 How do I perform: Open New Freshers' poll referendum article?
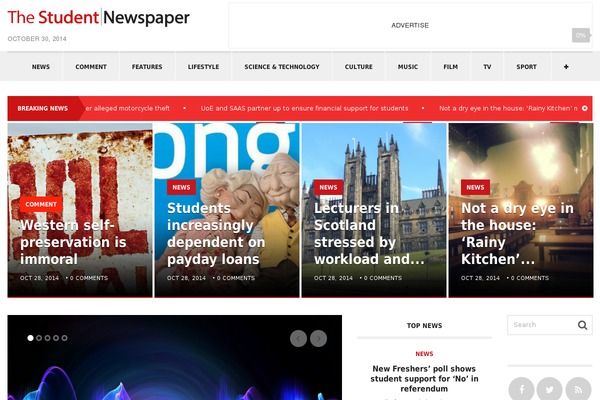pos(424,379)
